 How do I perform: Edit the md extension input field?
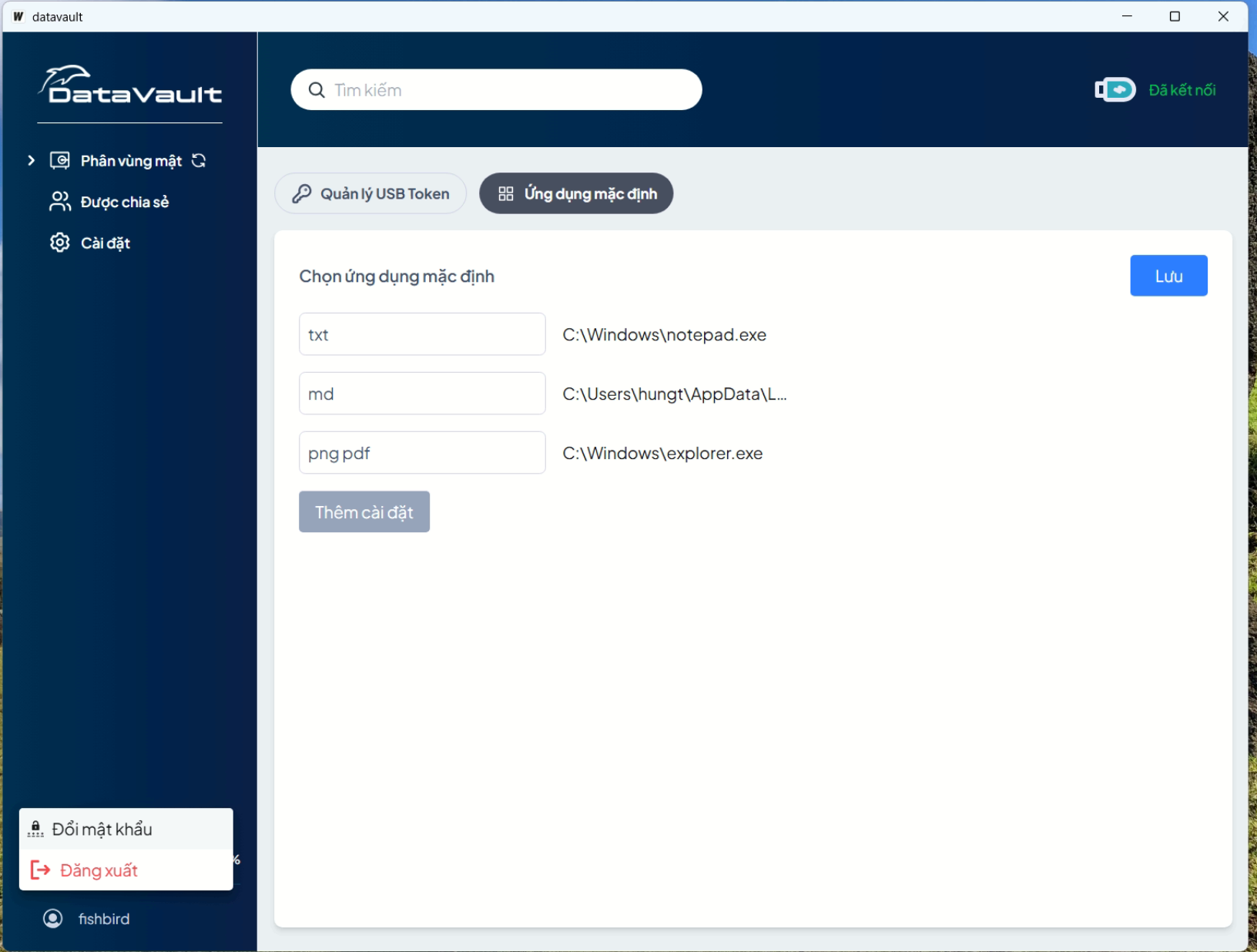click(422, 394)
